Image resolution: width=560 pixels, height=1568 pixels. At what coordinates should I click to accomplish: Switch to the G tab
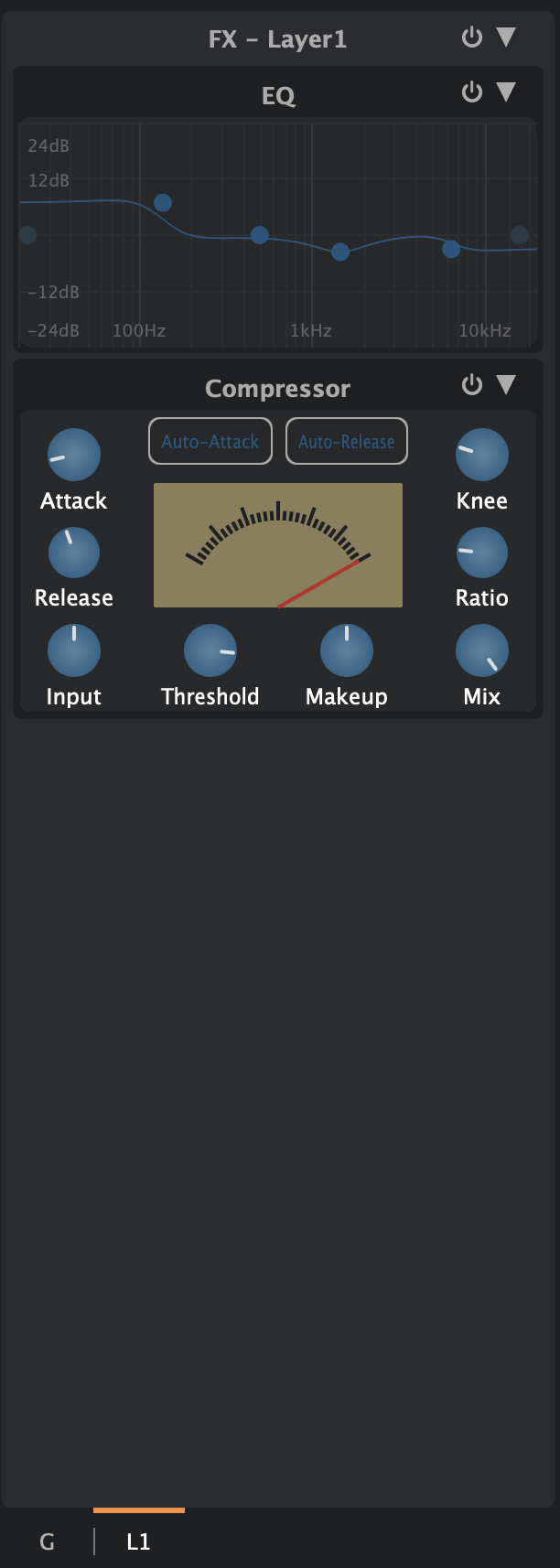point(48,1542)
